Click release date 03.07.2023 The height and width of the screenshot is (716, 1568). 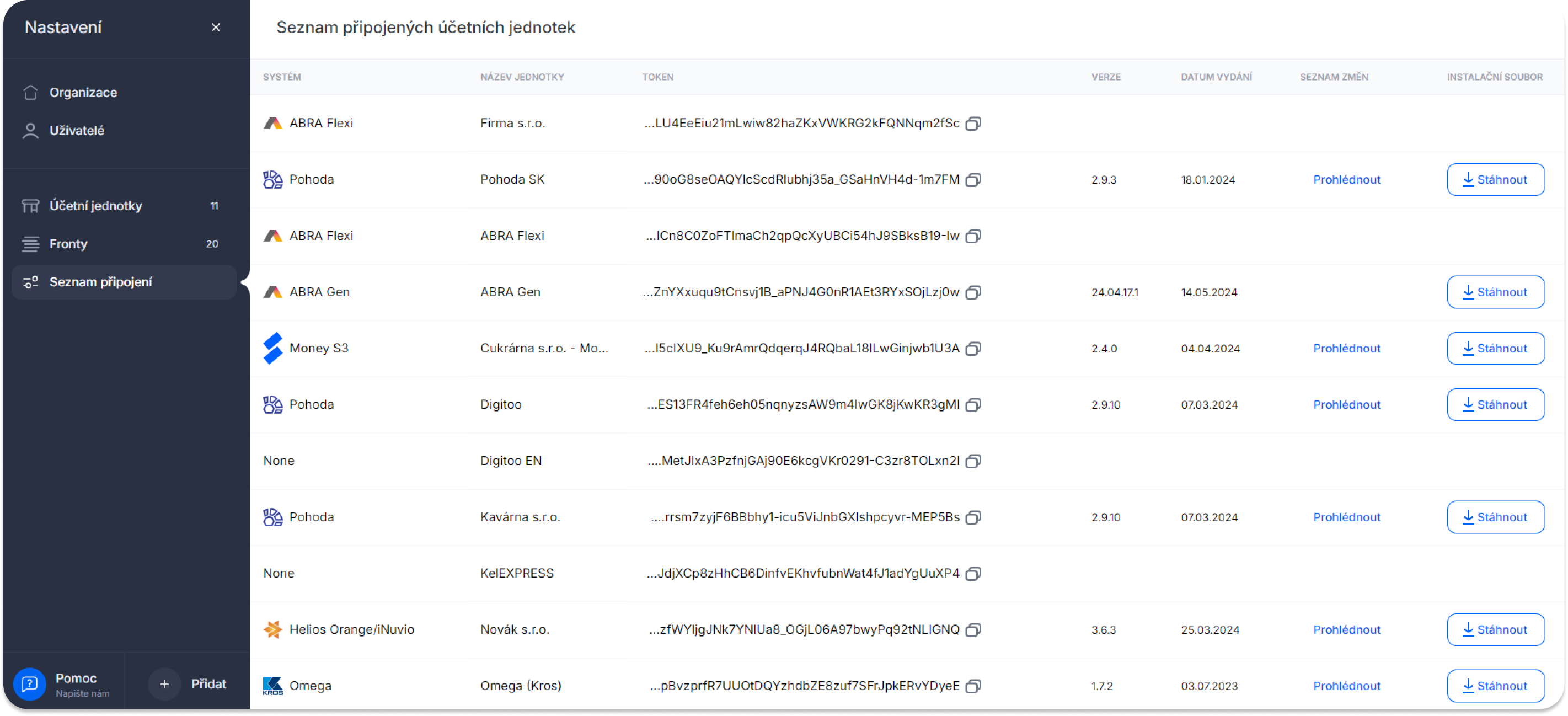(x=1209, y=686)
